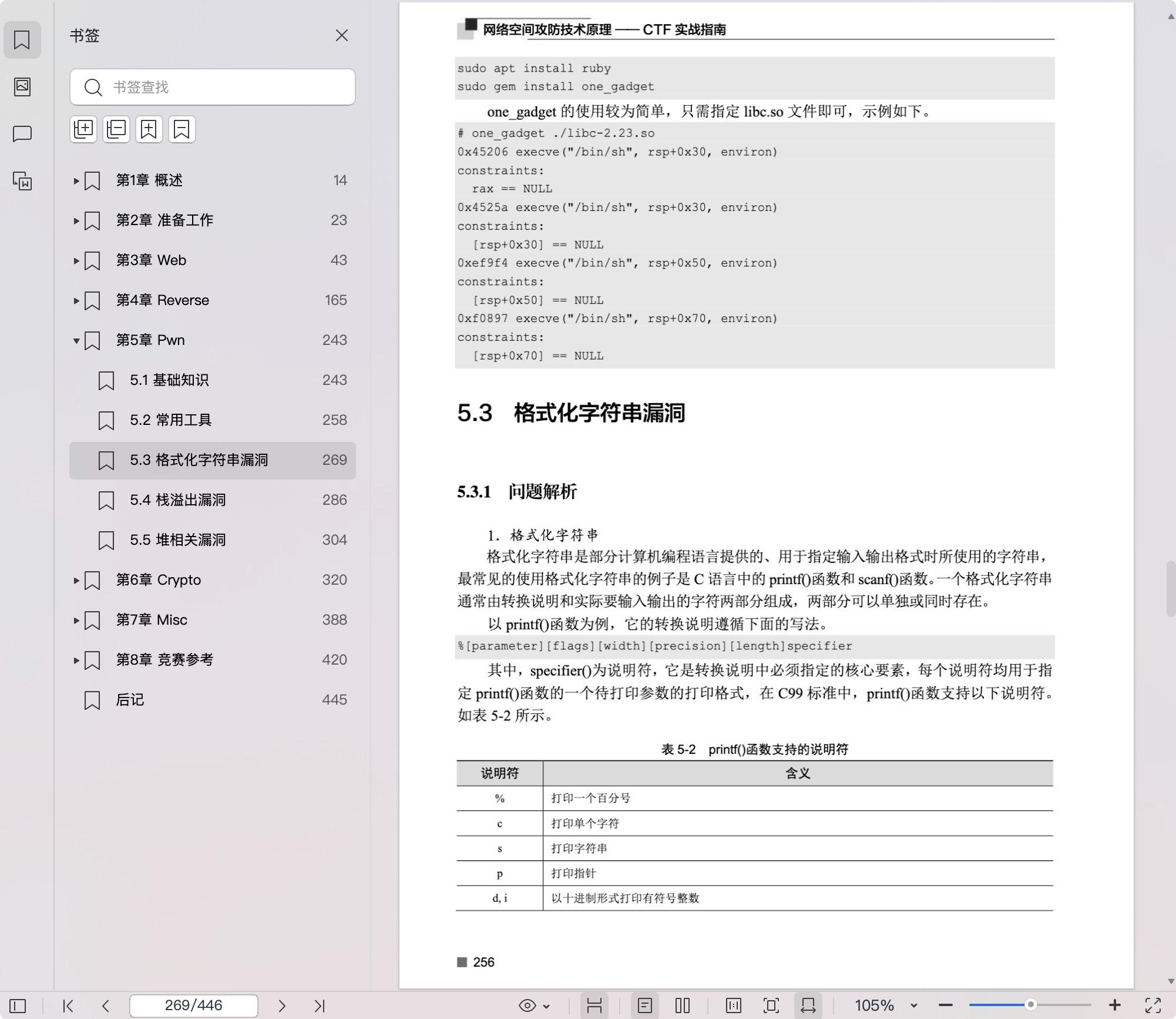Jump to the last page
The height and width of the screenshot is (1019, 1176).
pyautogui.click(x=320, y=1006)
